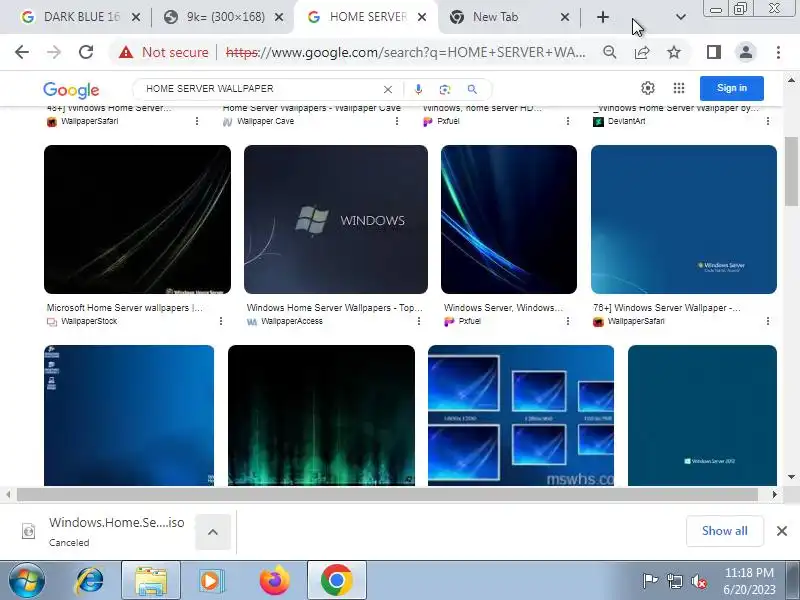Open more options for DeviantArt result
The height and width of the screenshot is (600, 800).
[768, 121]
